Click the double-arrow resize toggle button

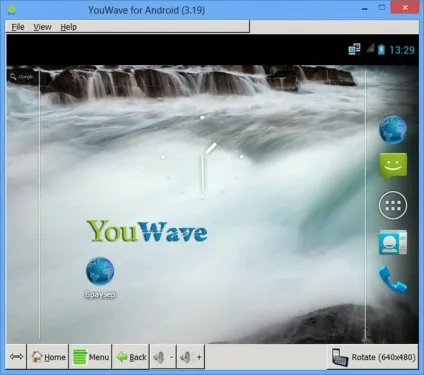(16, 357)
